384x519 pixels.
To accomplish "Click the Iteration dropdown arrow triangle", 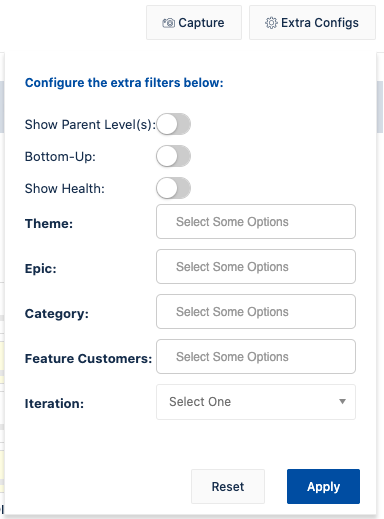I will pyautogui.click(x=342, y=402).
